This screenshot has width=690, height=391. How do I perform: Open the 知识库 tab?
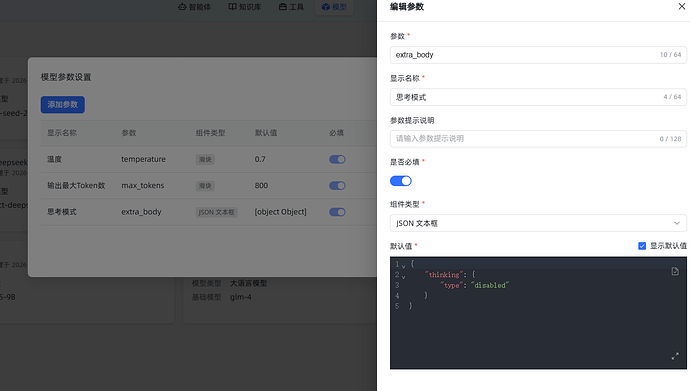tap(245, 7)
